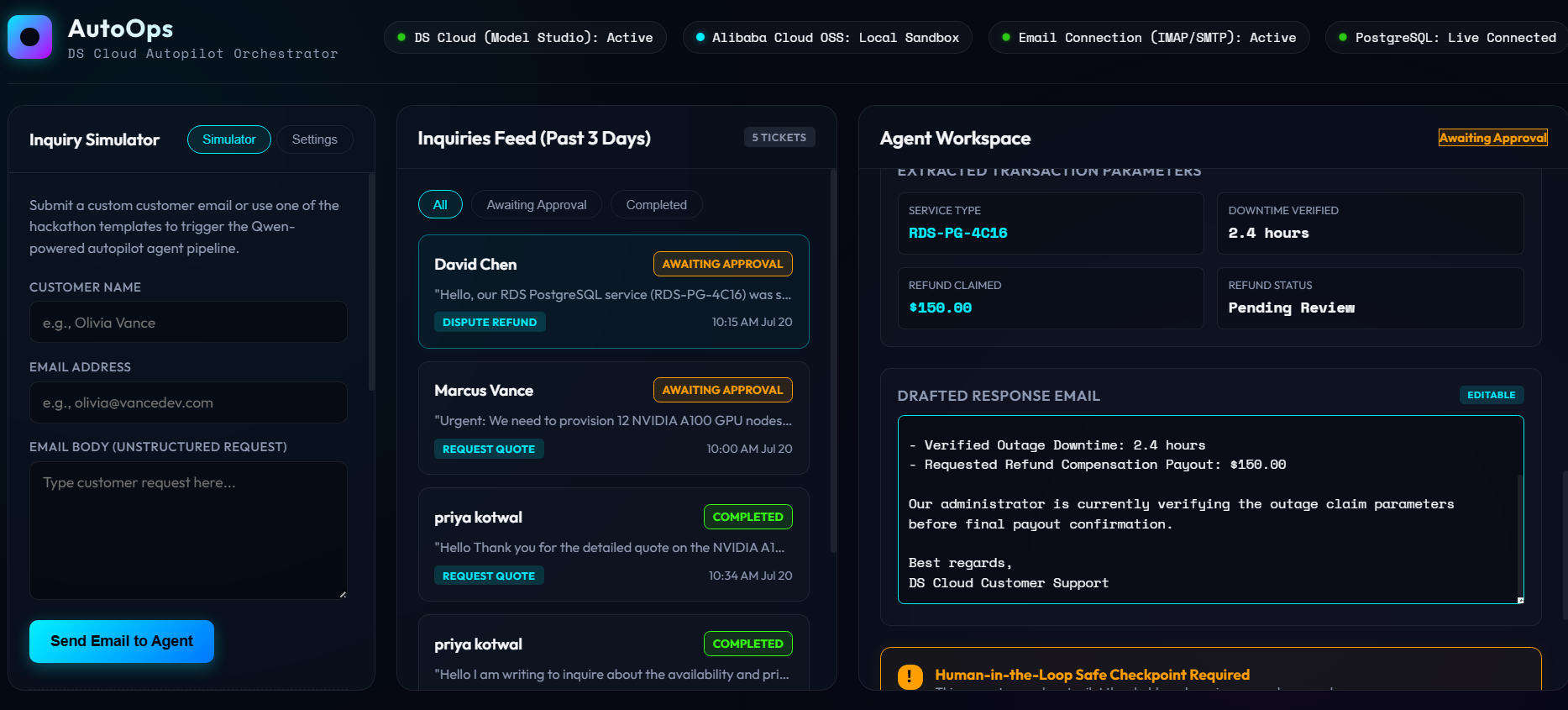Viewport: 1568px width, 710px height.
Task: Select the All filter in Inquiries Feed
Action: (x=440, y=205)
